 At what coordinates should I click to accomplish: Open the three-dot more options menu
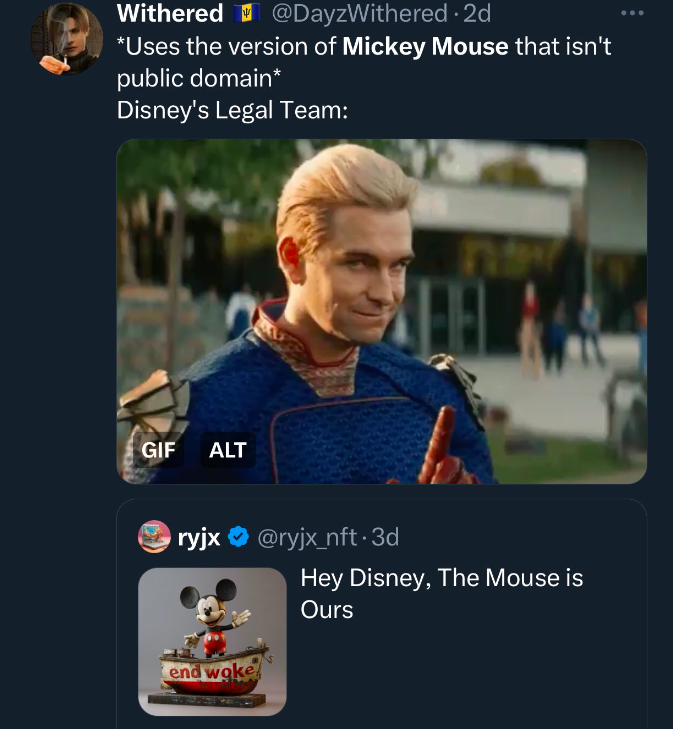pyautogui.click(x=633, y=14)
